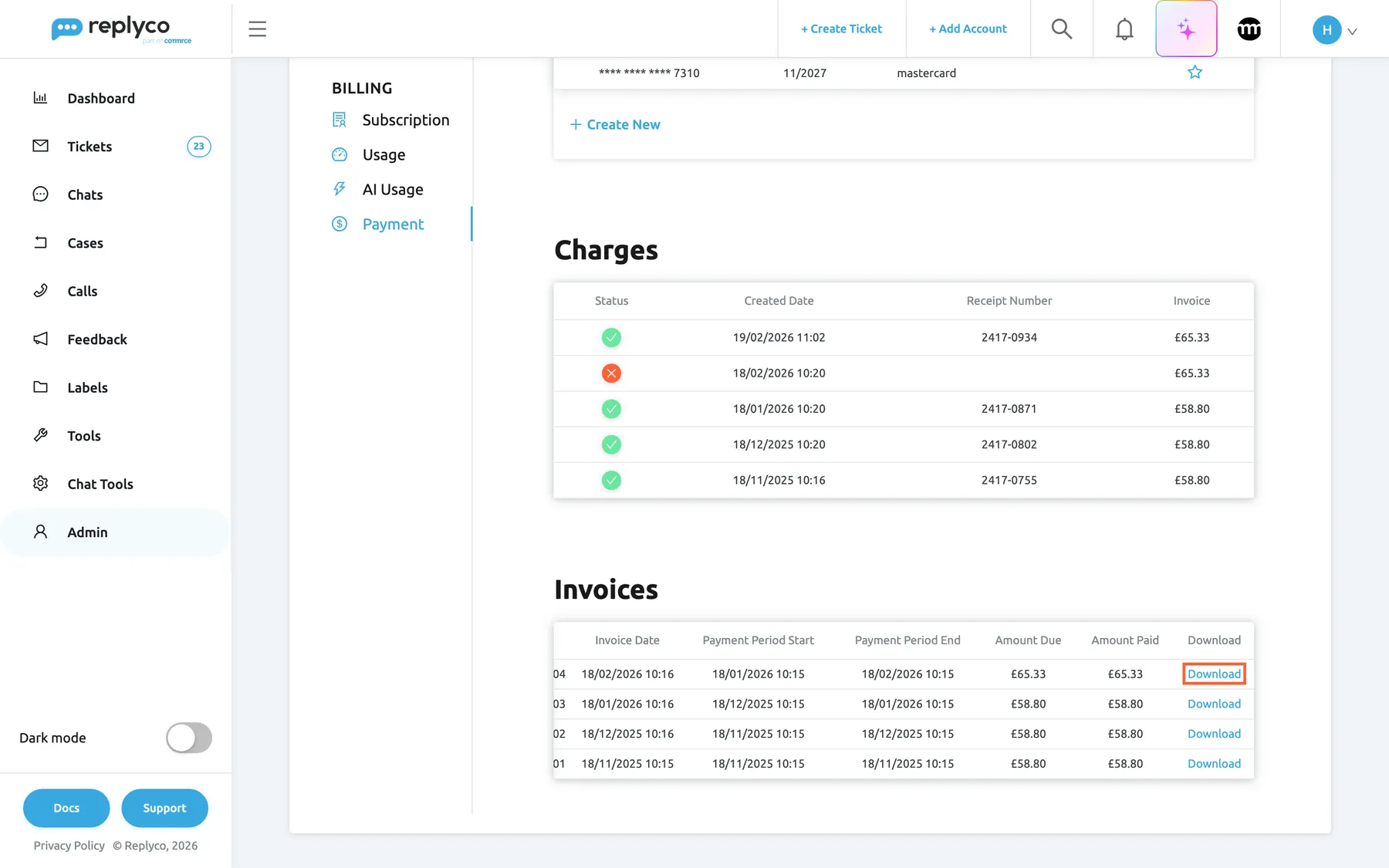Download the 18/02/2026 invoice
The image size is (1389, 868).
pos(1214,674)
